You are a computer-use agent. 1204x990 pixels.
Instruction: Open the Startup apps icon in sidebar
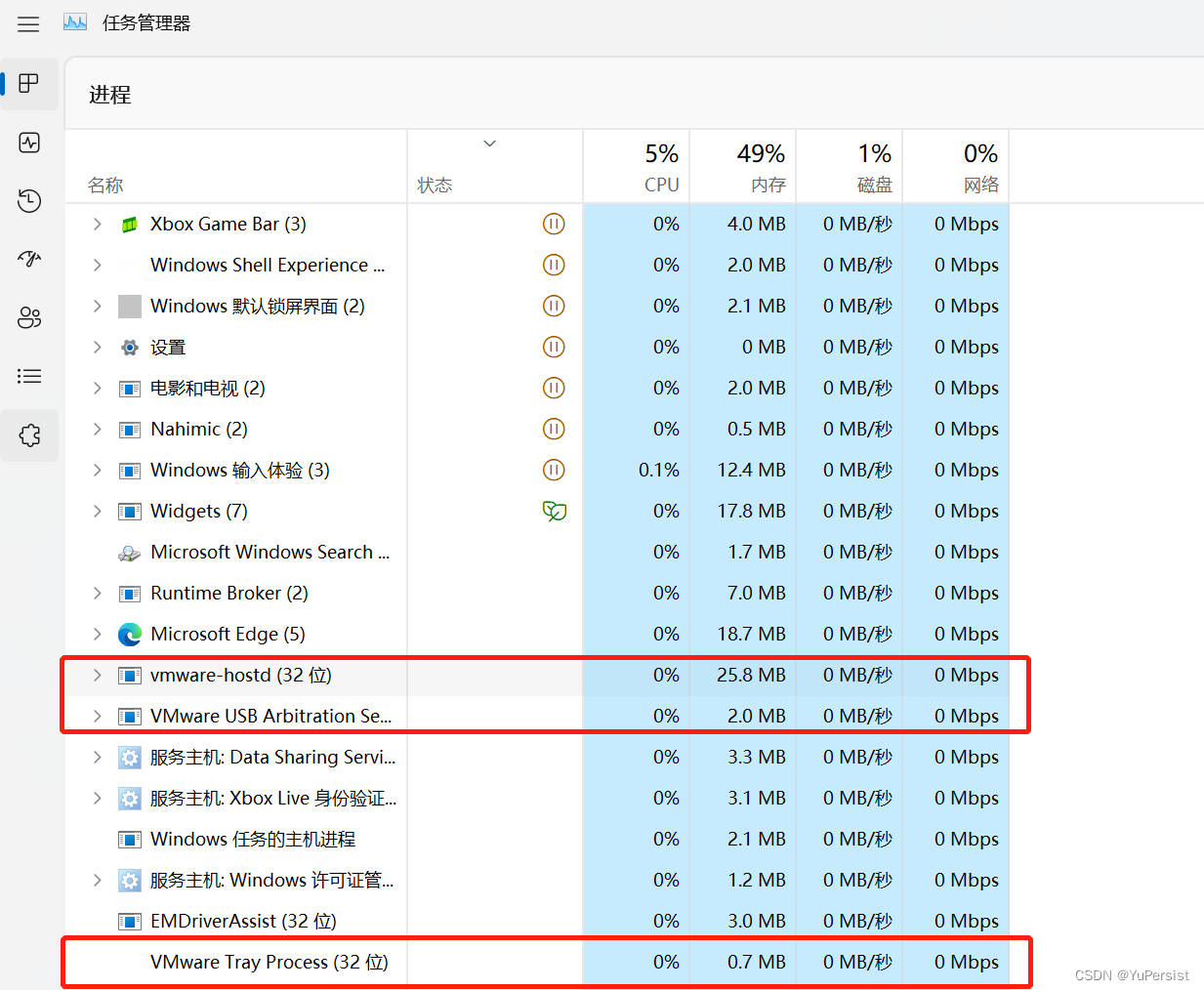coord(29,259)
